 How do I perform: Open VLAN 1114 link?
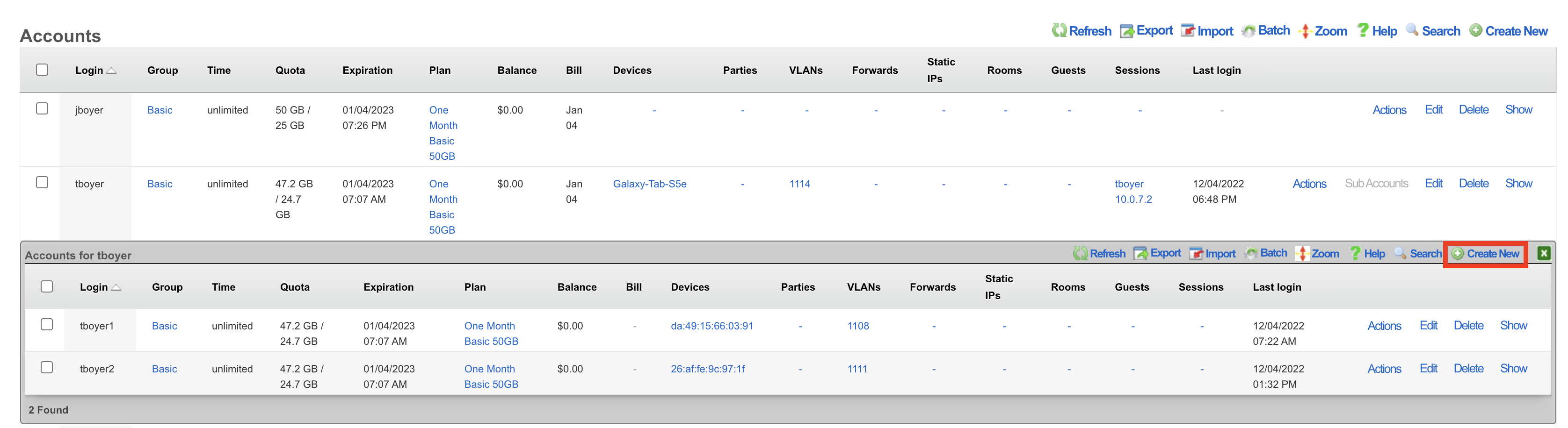point(800,184)
